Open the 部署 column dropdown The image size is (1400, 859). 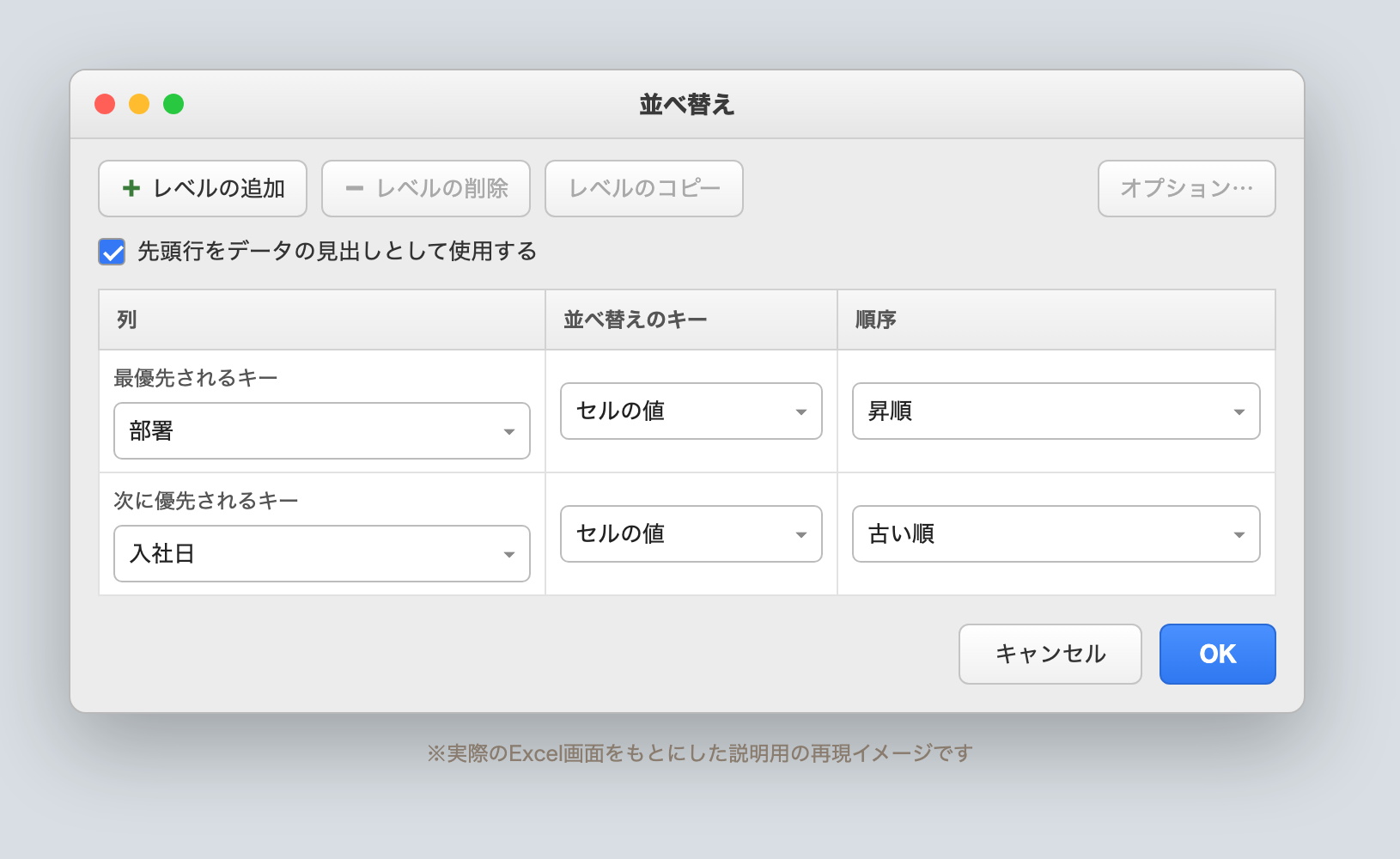coord(322,430)
